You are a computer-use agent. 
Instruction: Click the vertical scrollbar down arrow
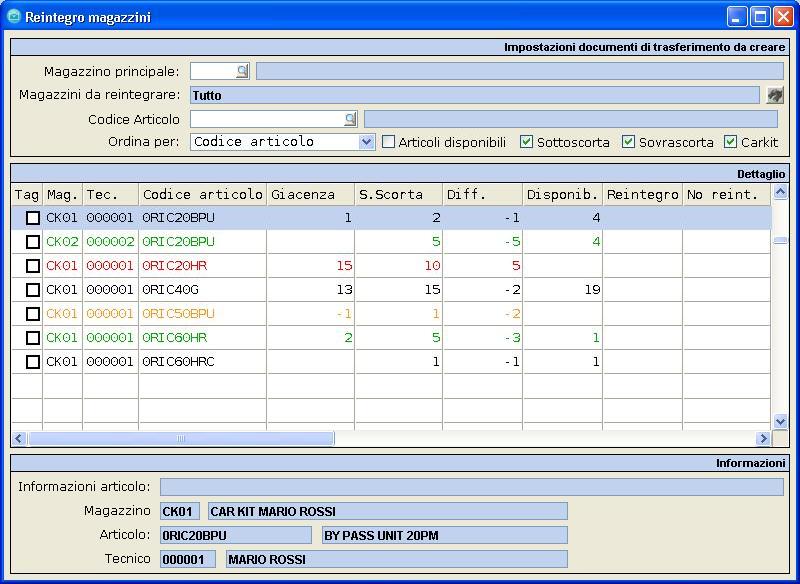point(780,421)
